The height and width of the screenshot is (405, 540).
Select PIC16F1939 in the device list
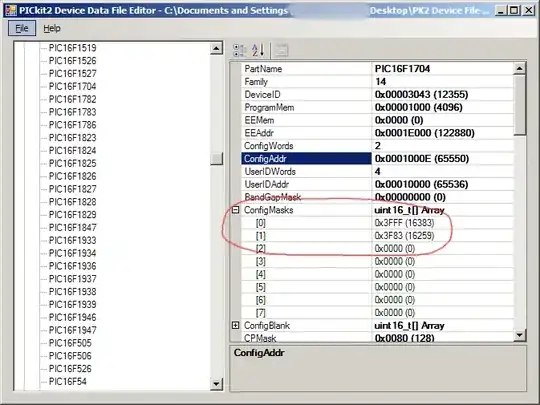pos(72,304)
